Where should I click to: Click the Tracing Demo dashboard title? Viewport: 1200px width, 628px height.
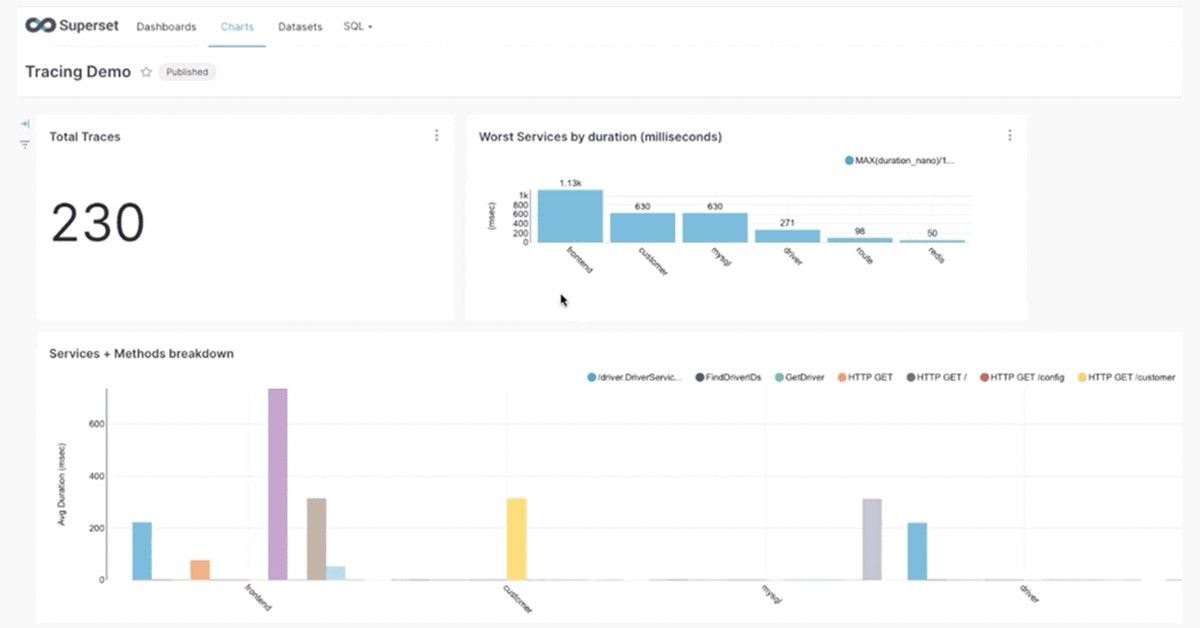click(x=77, y=71)
